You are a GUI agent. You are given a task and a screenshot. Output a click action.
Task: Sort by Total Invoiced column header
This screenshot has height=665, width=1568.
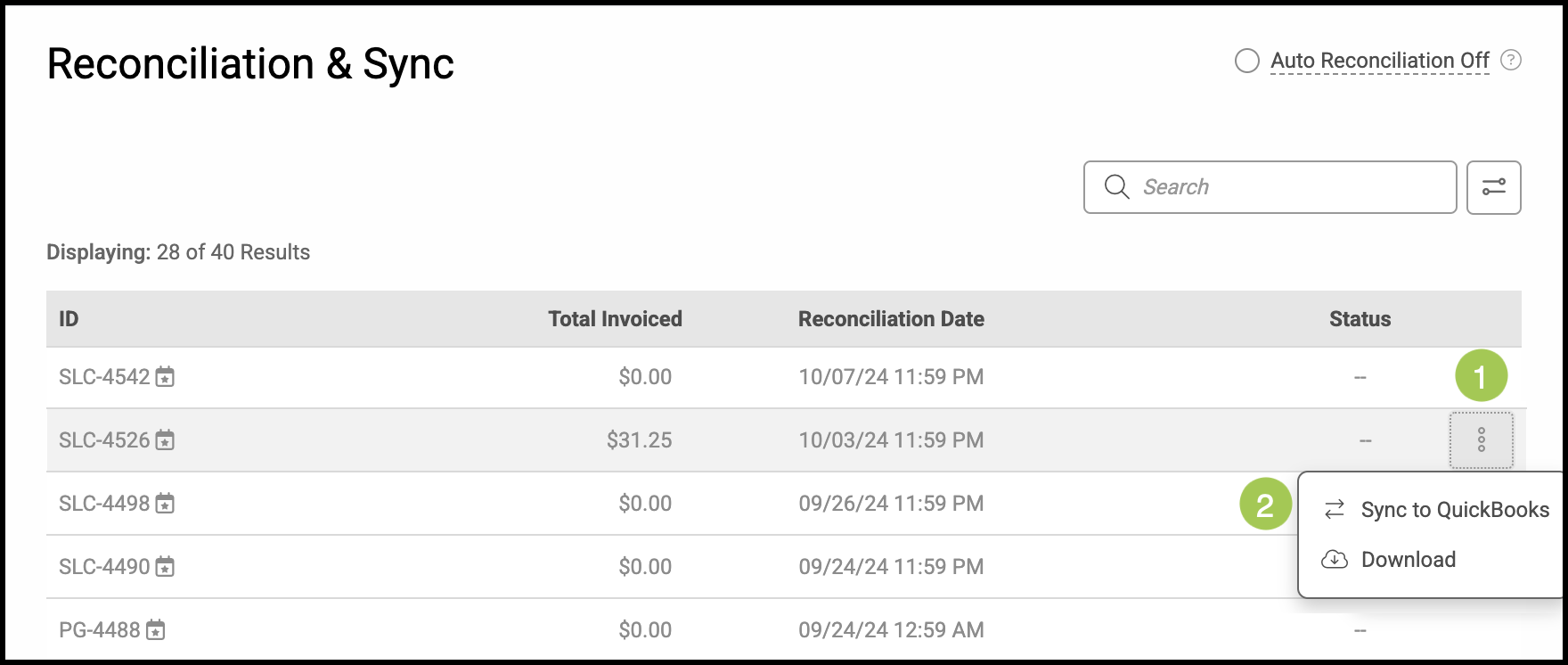tap(615, 319)
